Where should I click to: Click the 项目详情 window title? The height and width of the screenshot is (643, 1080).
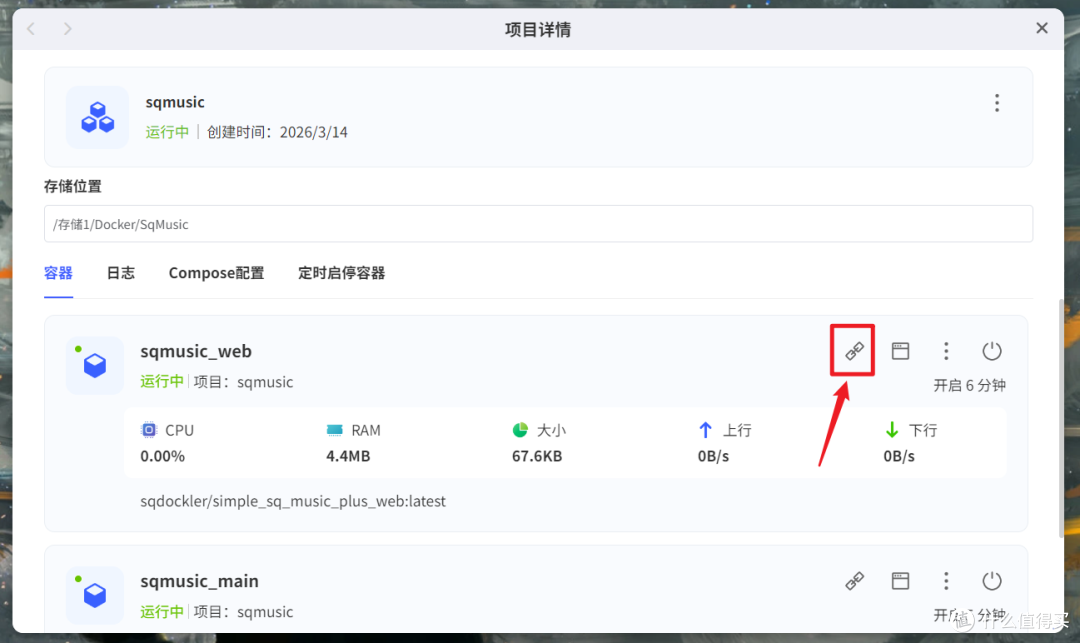click(538, 30)
